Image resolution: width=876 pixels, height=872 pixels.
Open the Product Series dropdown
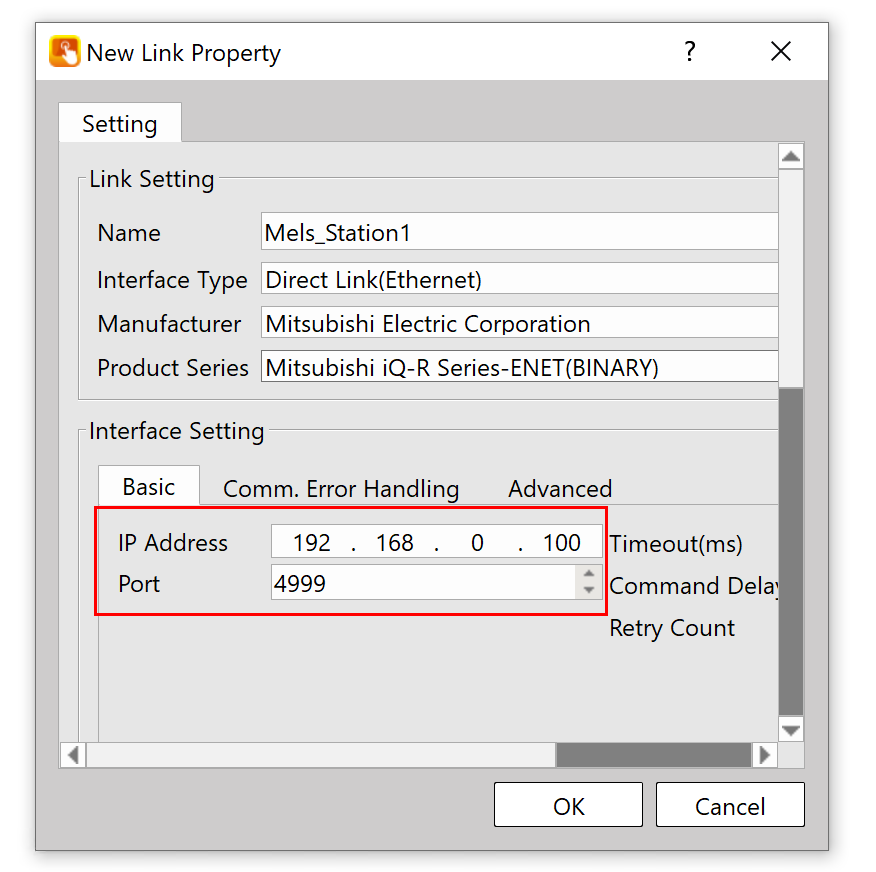point(518,368)
